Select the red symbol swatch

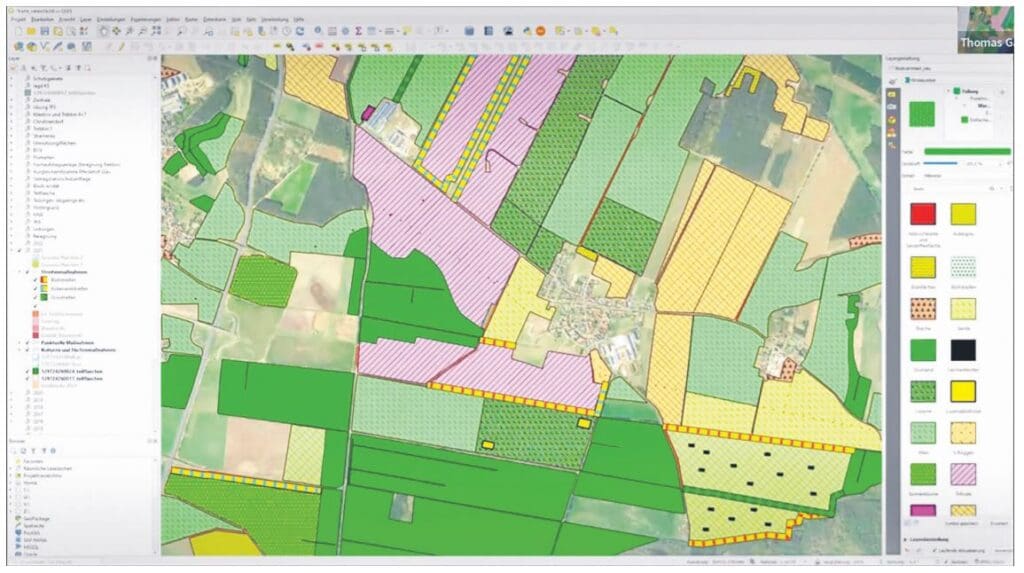click(x=923, y=214)
